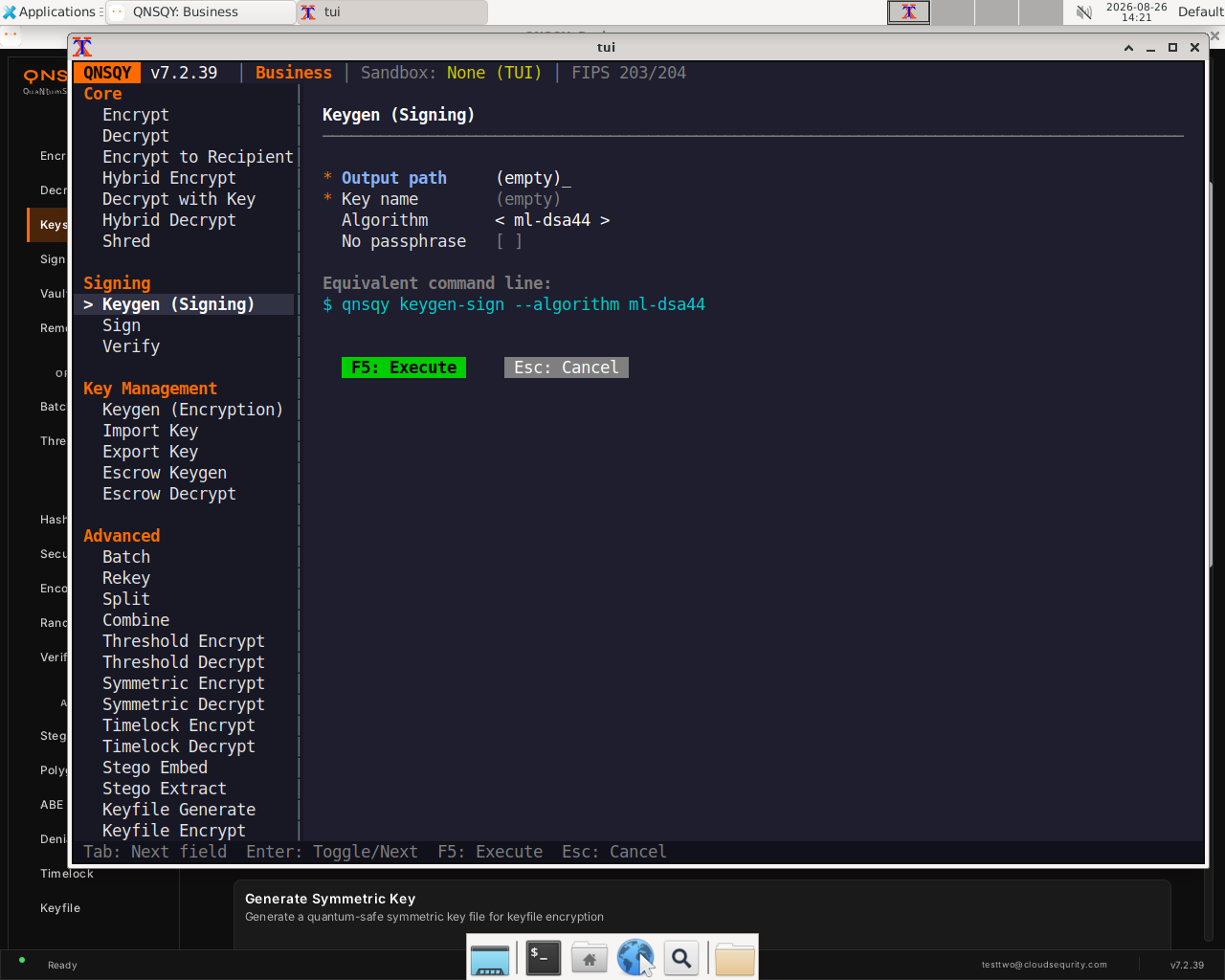1225x980 pixels.
Task: Open Symmetric Decrypt entry
Action: point(184,704)
